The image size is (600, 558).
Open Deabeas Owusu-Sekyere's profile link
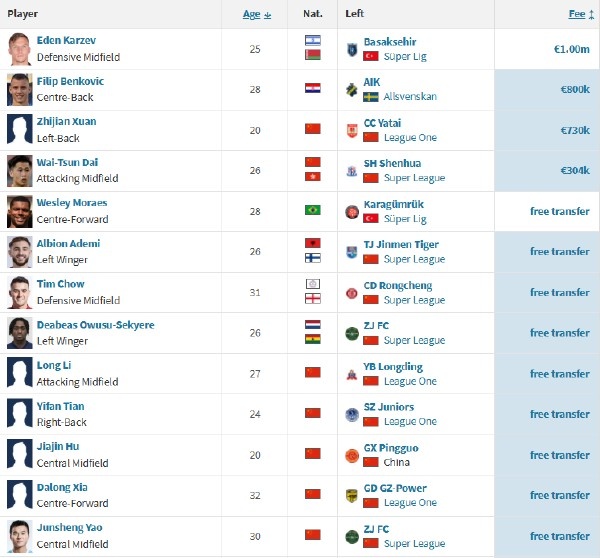point(95,325)
